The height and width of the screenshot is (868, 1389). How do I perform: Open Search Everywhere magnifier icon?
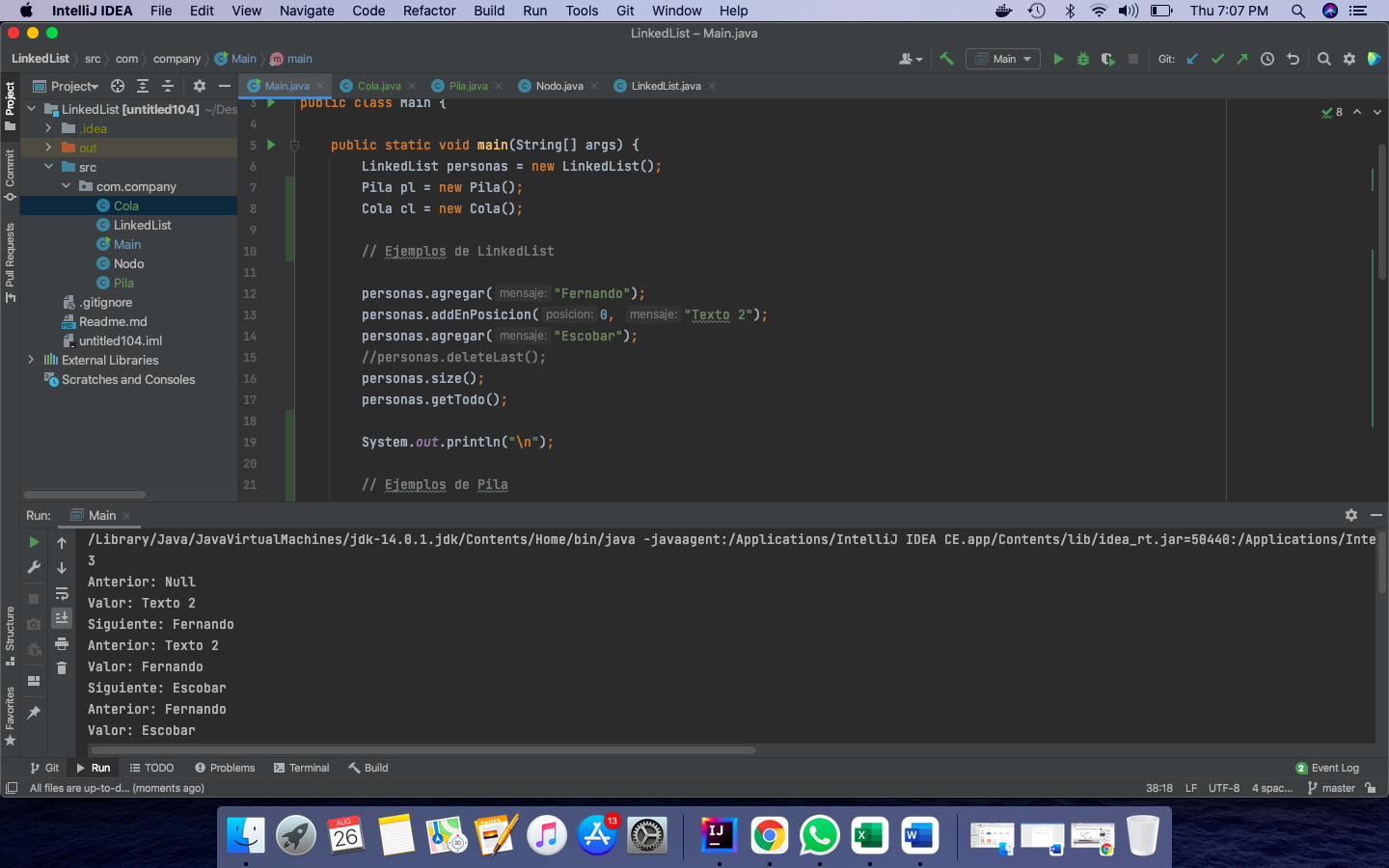[1324, 59]
